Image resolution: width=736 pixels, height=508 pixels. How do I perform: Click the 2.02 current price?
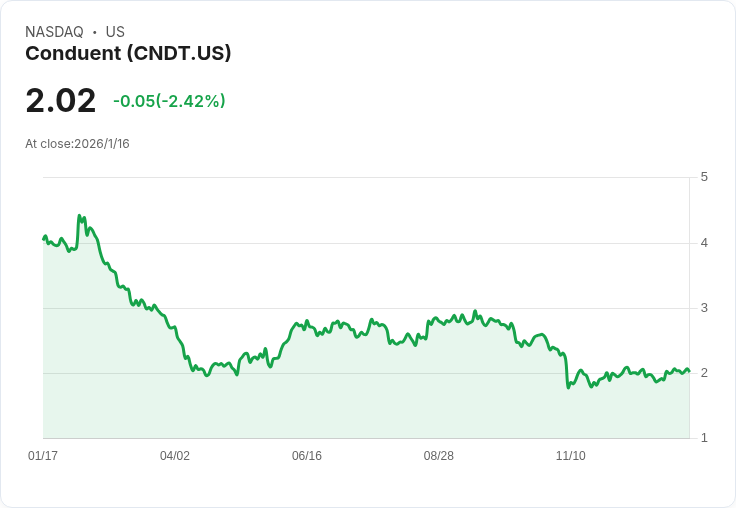coord(61,101)
